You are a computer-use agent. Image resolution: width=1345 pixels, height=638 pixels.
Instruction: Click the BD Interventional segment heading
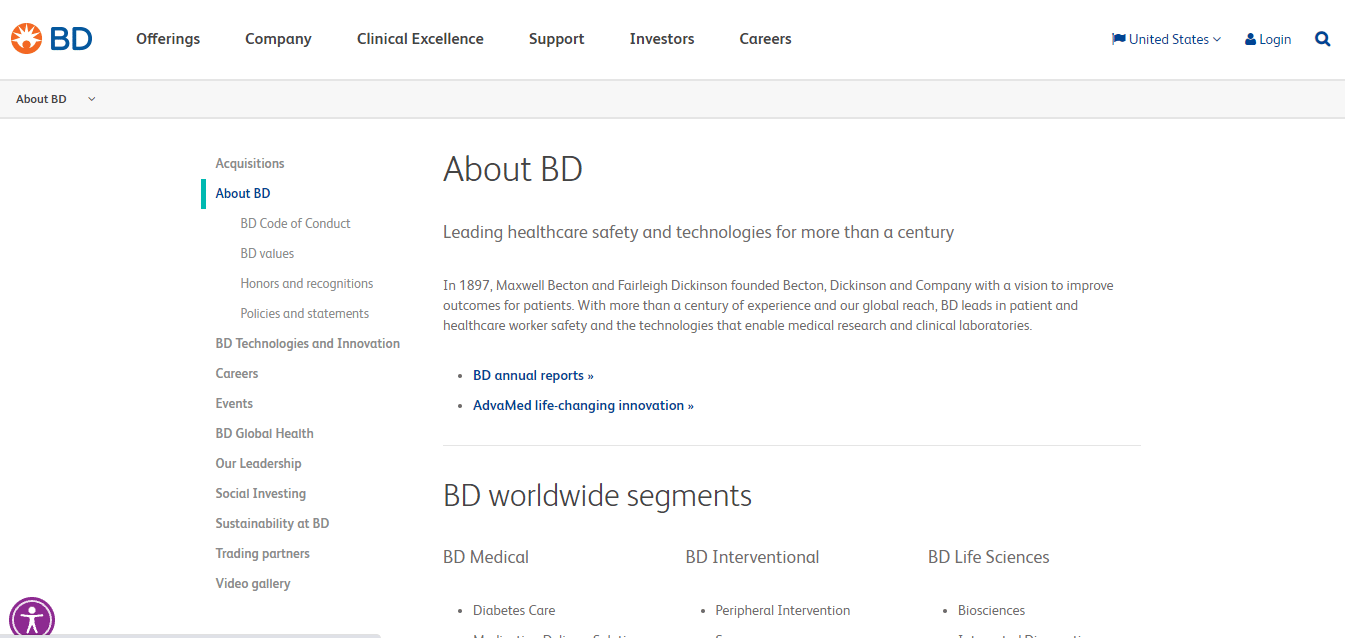[x=752, y=557]
